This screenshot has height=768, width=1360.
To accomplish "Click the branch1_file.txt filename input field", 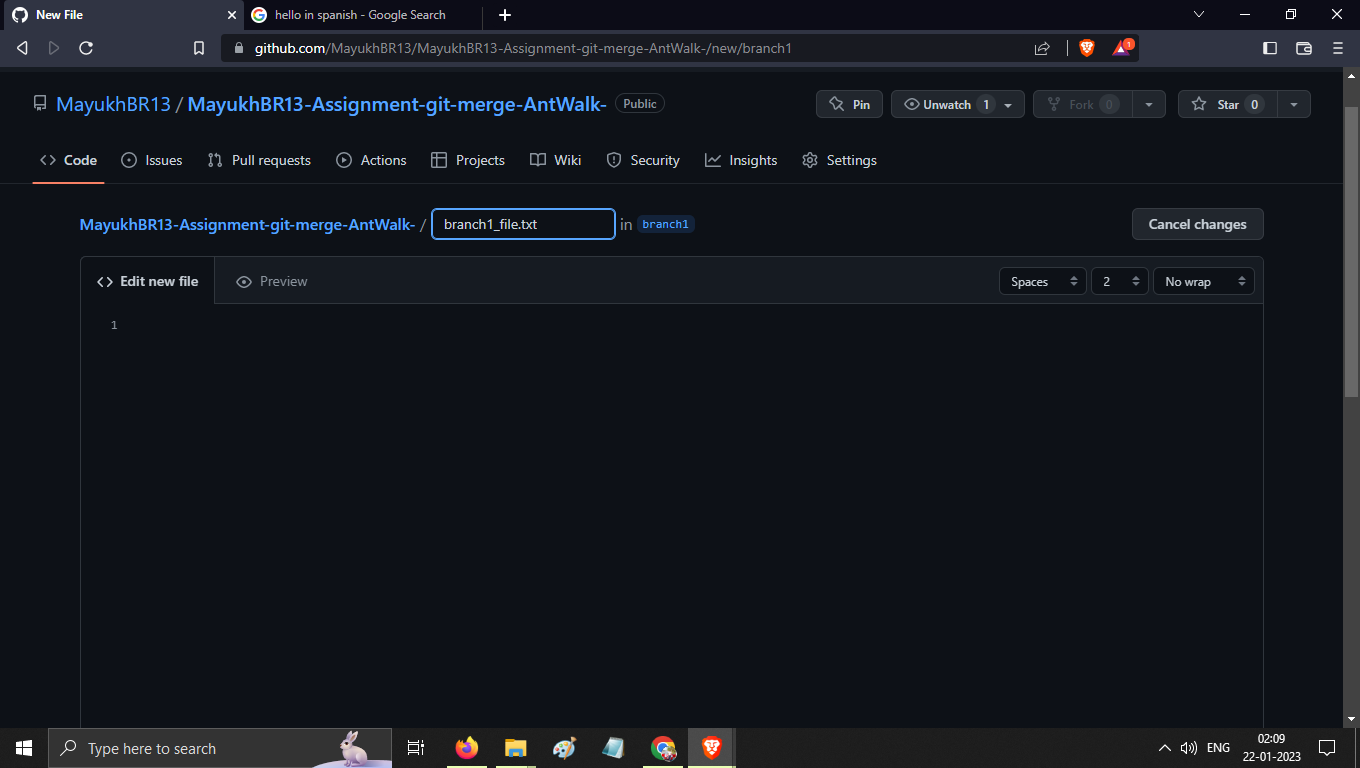I will point(522,224).
